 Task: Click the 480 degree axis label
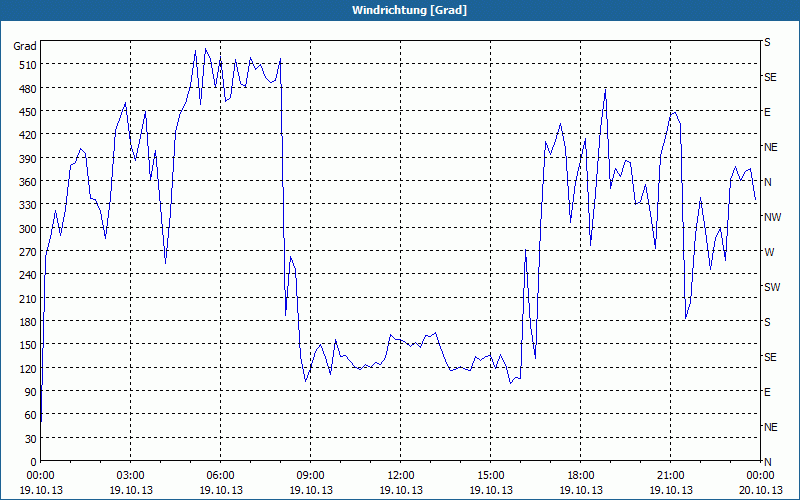pyautogui.click(x=28, y=88)
